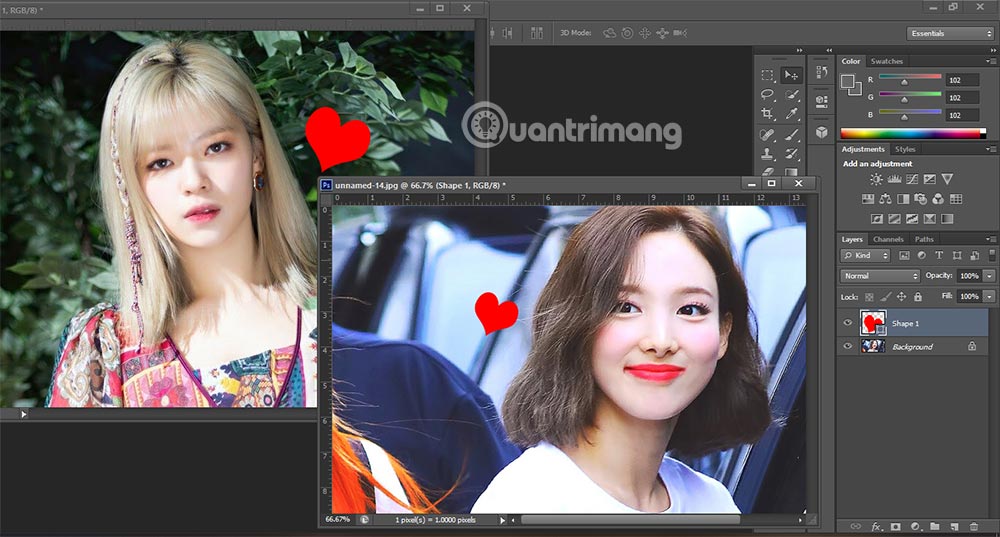The width and height of the screenshot is (1000, 537).
Task: Select the Clone Stamp tool
Action: click(x=767, y=155)
